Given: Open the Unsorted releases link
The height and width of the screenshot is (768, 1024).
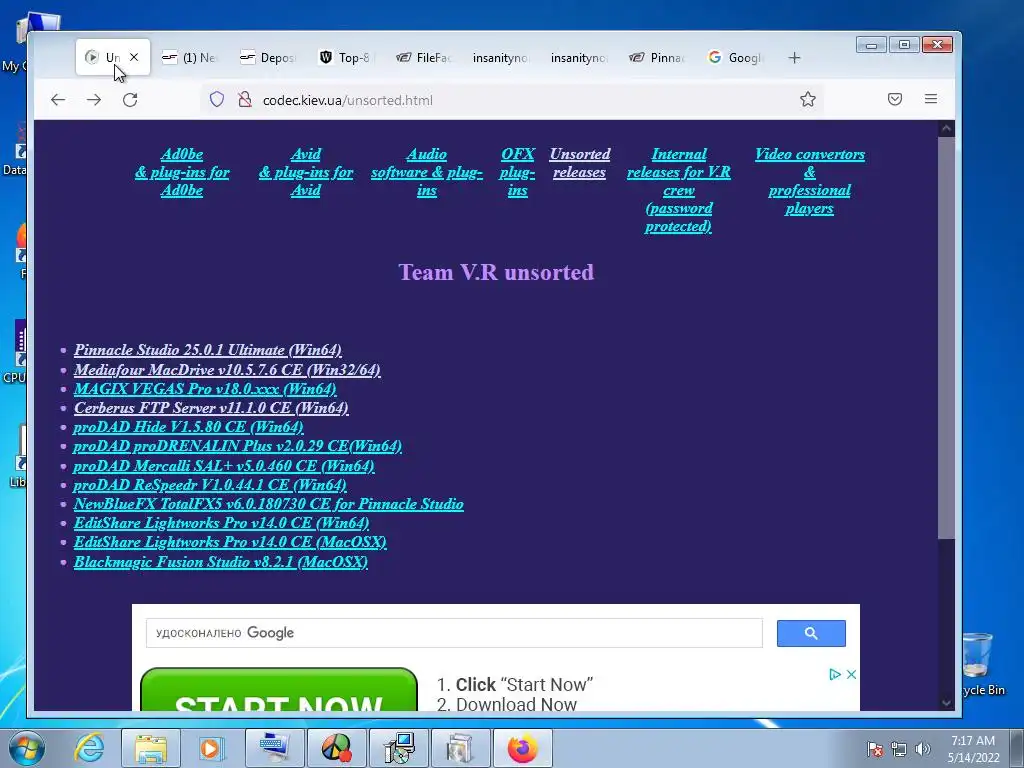Looking at the screenshot, I should click(x=579, y=163).
